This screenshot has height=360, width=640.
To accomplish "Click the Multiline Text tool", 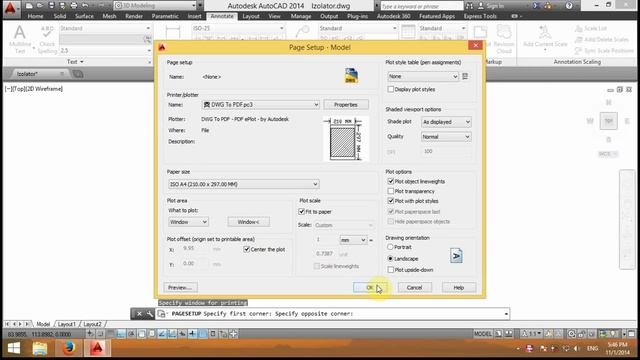I will (20, 39).
